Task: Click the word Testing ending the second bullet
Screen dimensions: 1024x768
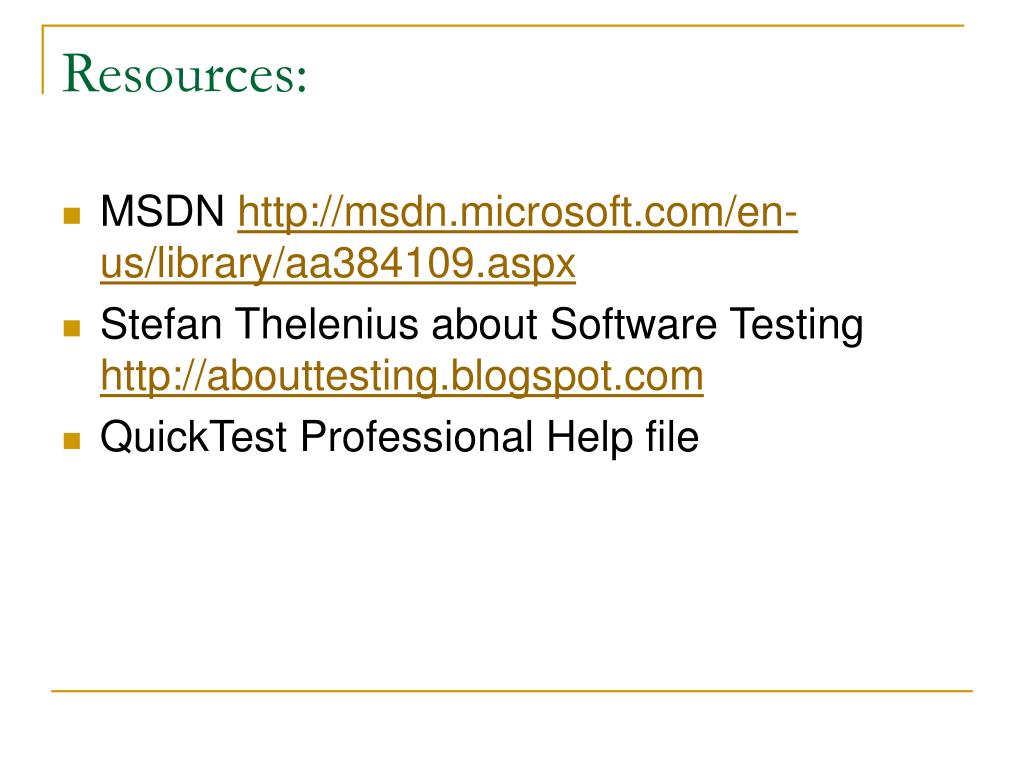Action: coord(796,325)
